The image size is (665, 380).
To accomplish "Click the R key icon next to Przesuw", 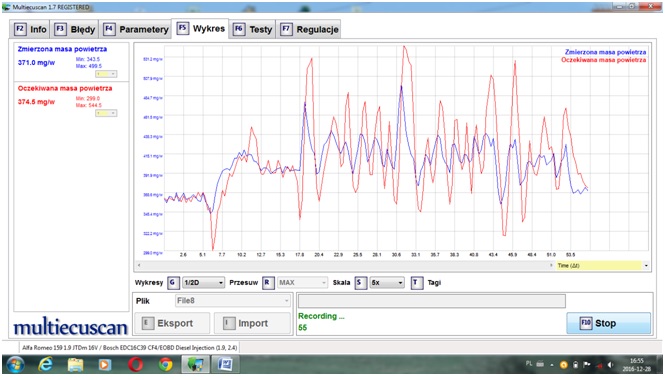I will pyautogui.click(x=268, y=282).
